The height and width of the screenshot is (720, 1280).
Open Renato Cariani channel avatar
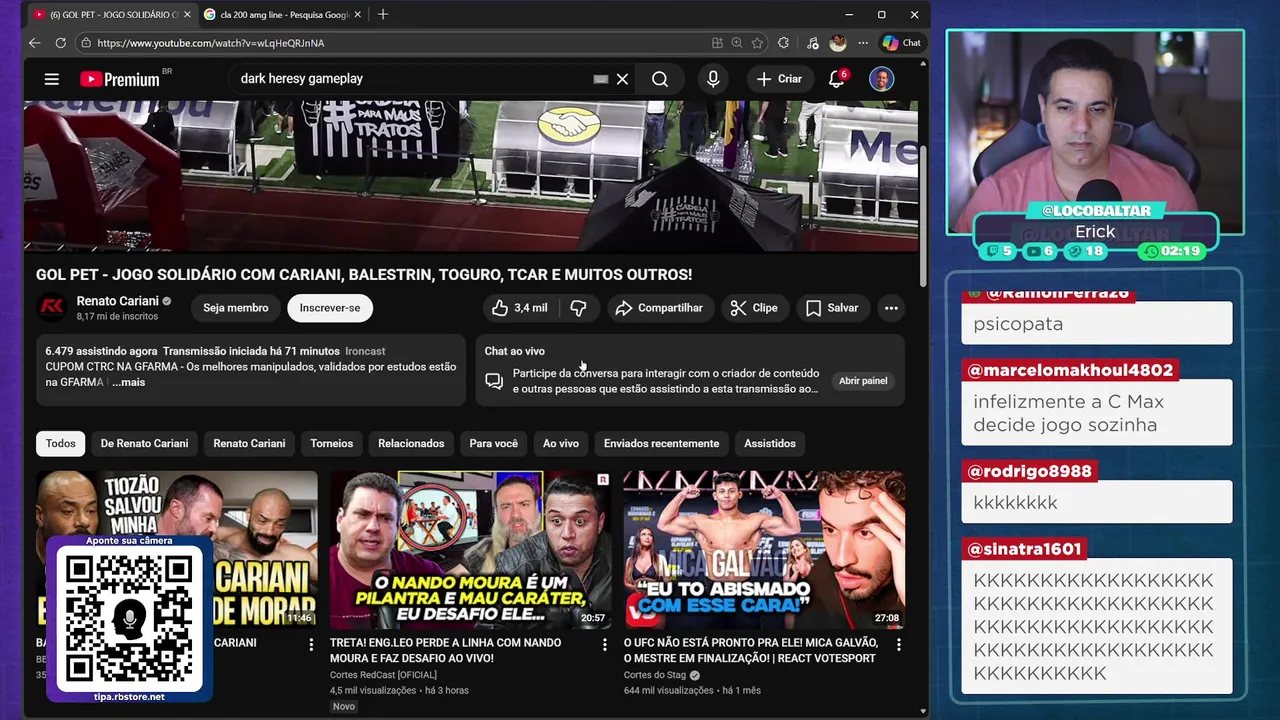(x=52, y=308)
